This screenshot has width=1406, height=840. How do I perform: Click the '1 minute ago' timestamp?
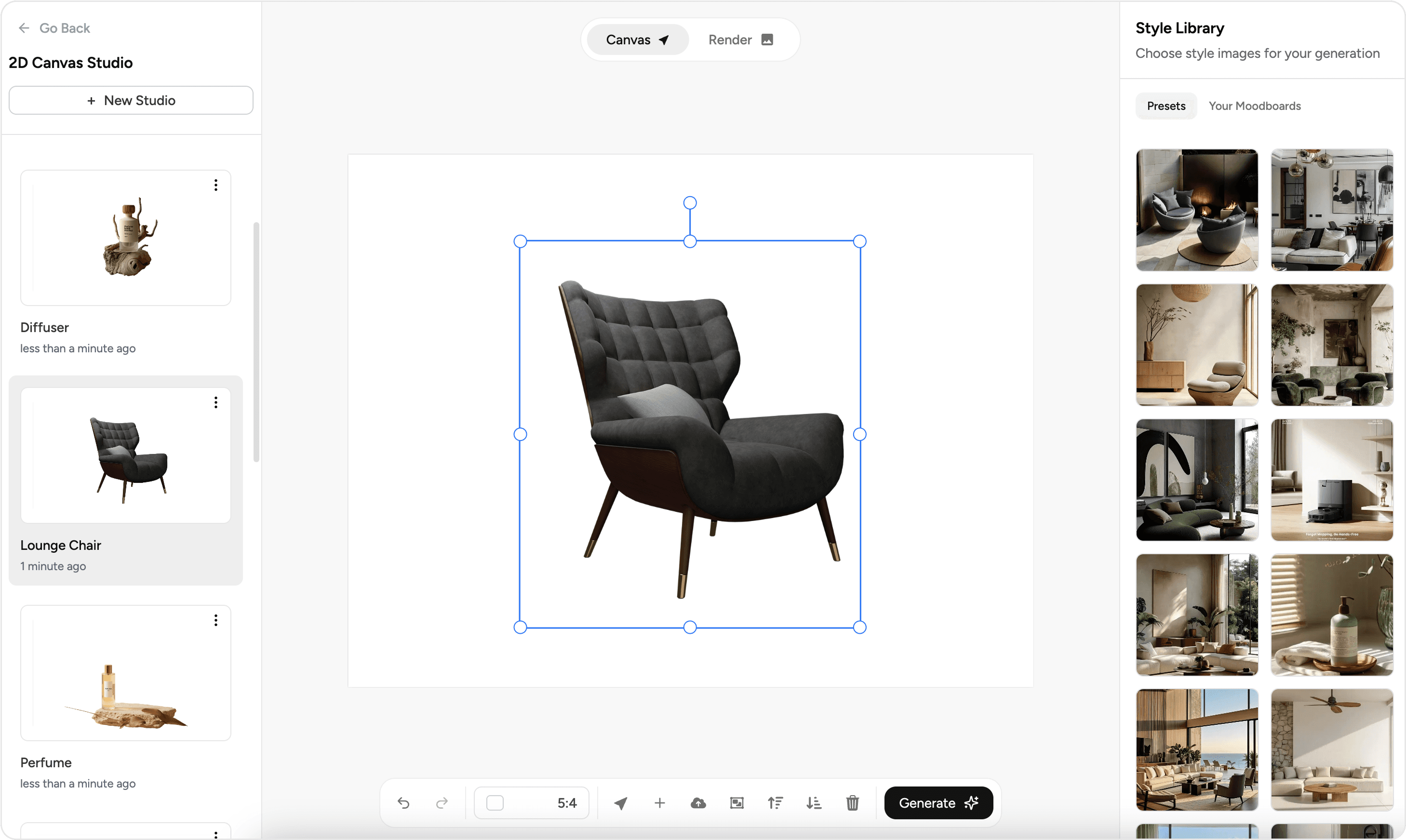[x=53, y=566]
